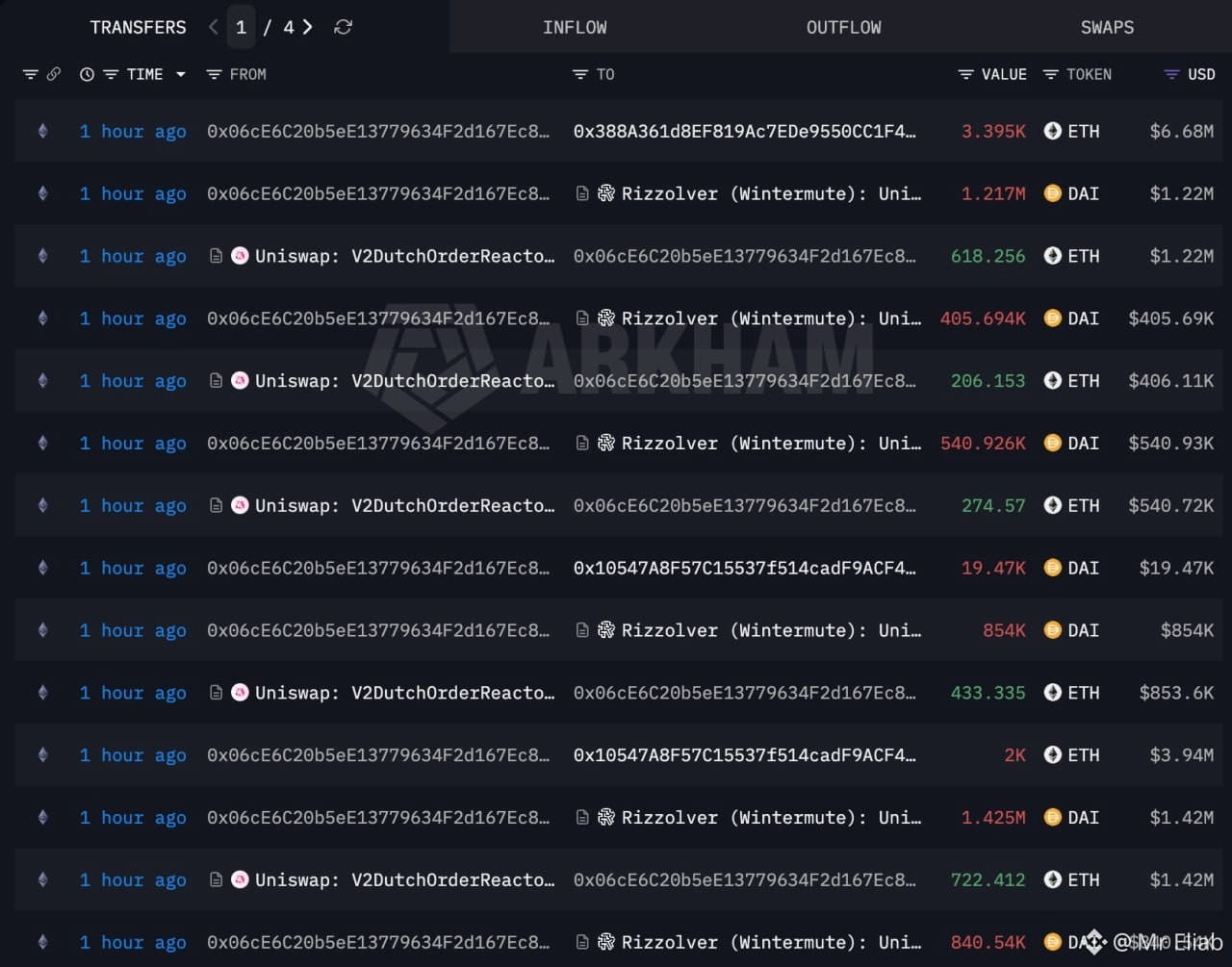
Task: Click the value 274.57
Action: (x=993, y=505)
